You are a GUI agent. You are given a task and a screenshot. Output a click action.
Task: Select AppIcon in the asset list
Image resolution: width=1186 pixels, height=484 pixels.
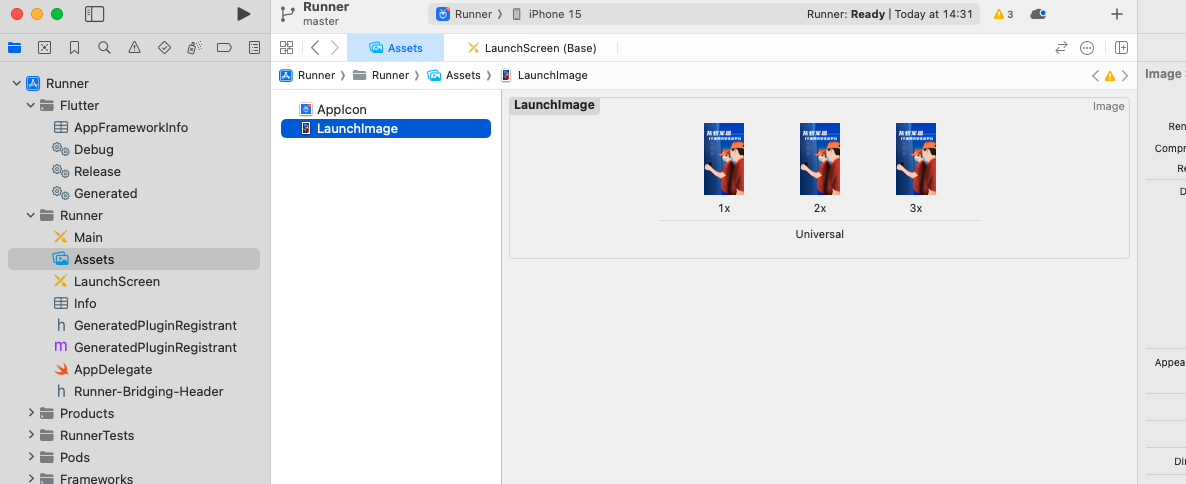(x=342, y=109)
